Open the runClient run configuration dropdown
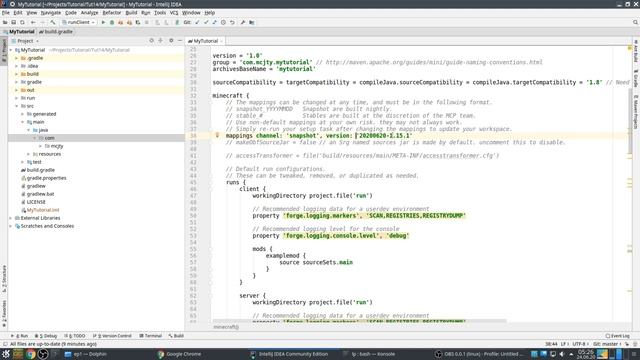Image resolution: width=640 pixels, height=360 pixels. point(78,22)
